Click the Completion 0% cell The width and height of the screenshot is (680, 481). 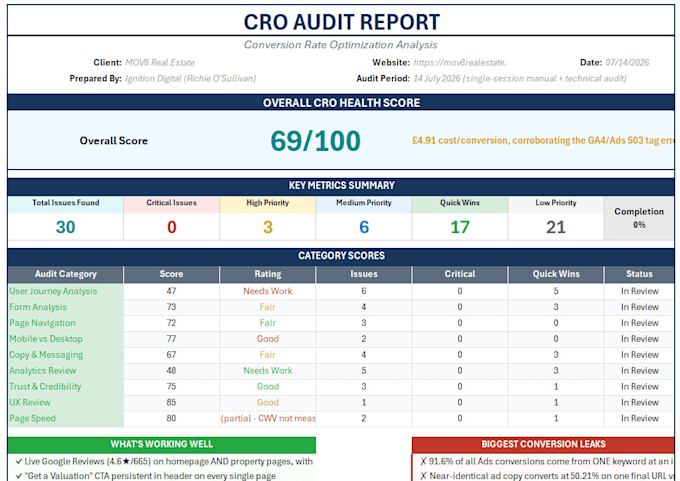[639, 218]
